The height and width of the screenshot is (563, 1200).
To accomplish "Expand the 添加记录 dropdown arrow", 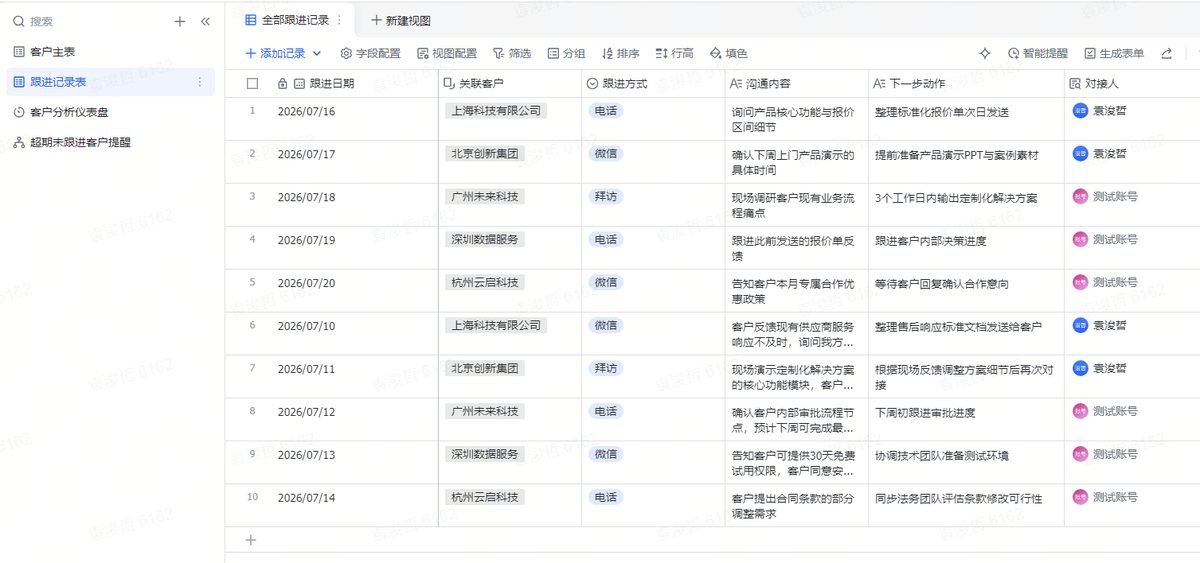I will pos(317,54).
